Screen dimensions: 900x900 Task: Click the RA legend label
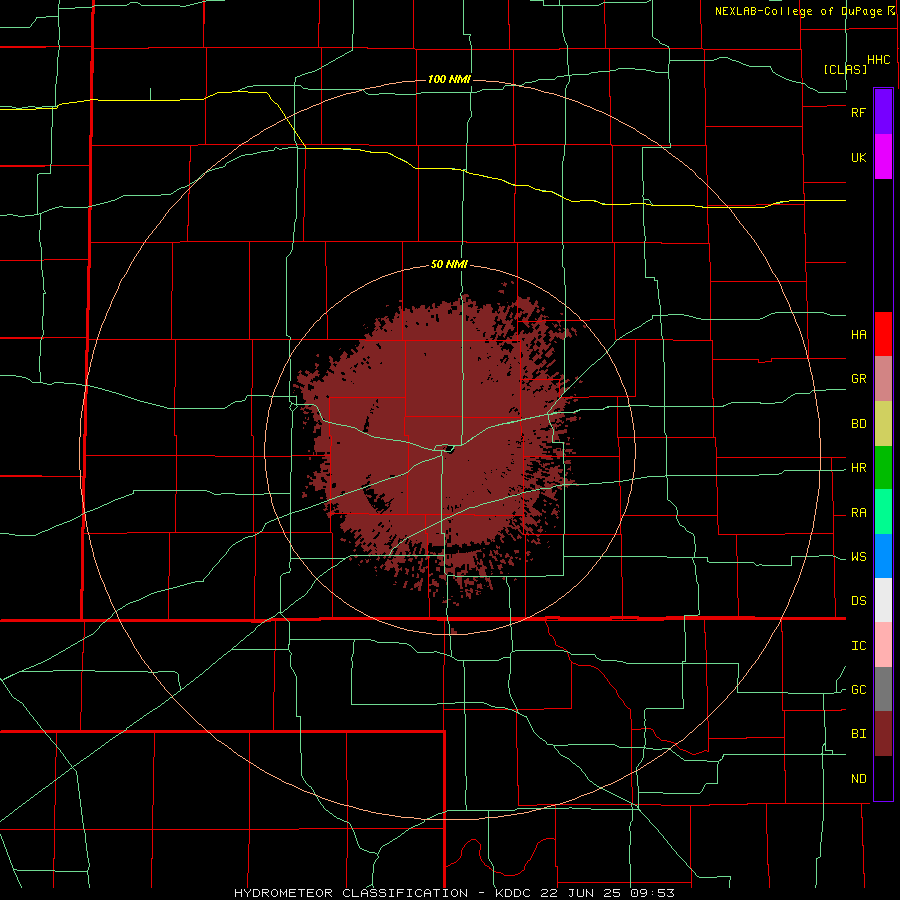click(858, 513)
